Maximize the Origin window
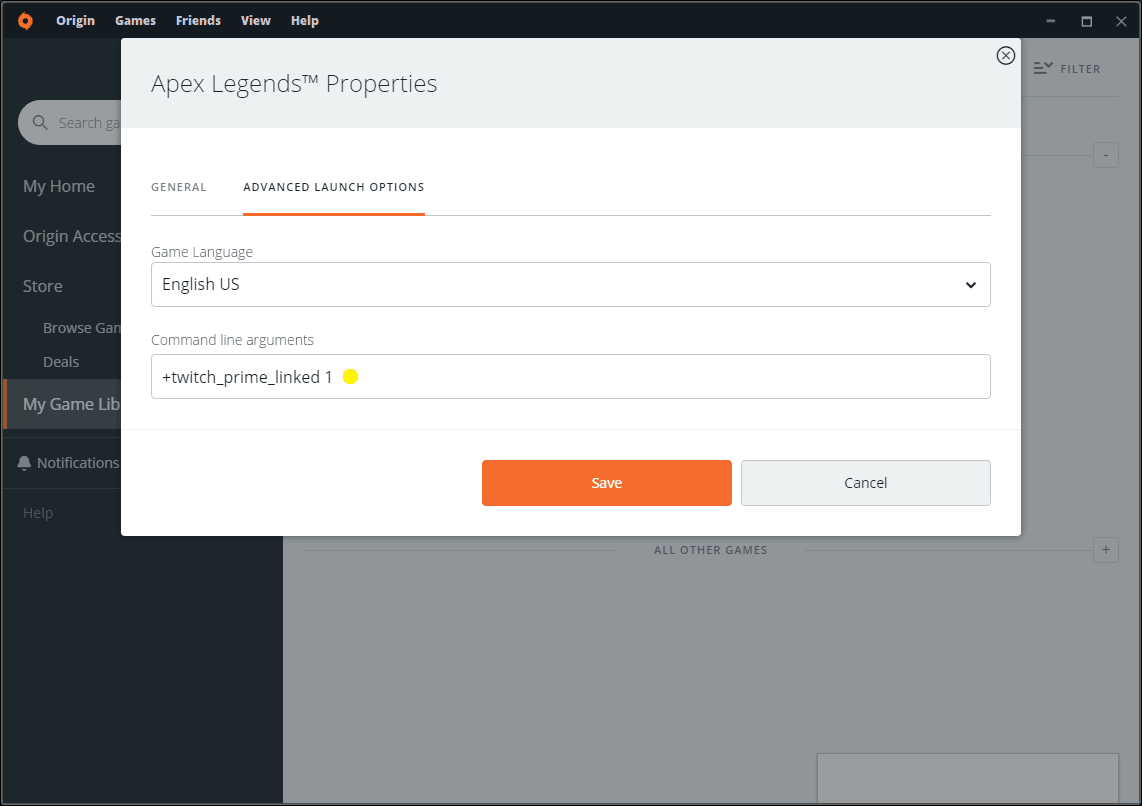 (1087, 21)
